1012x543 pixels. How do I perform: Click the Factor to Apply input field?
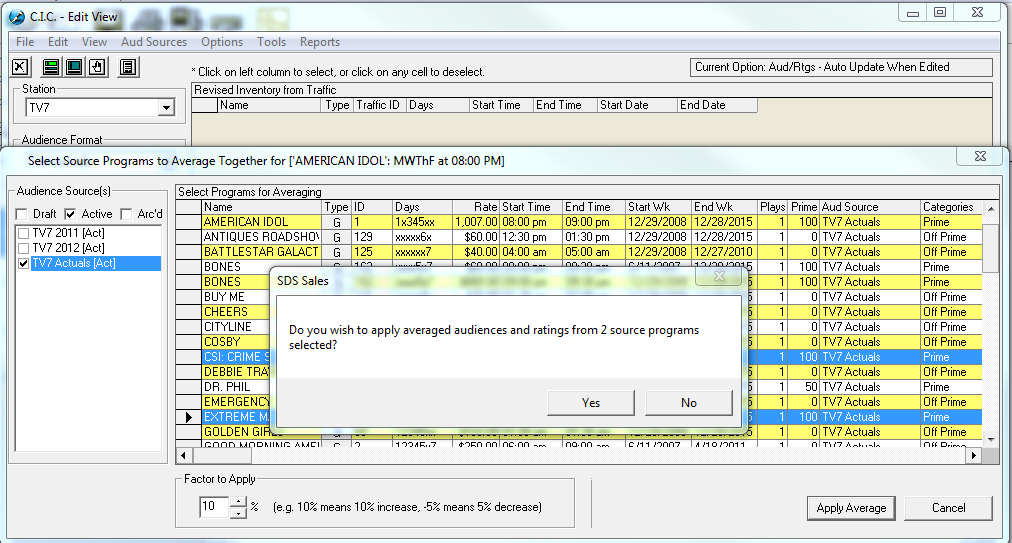pos(214,507)
